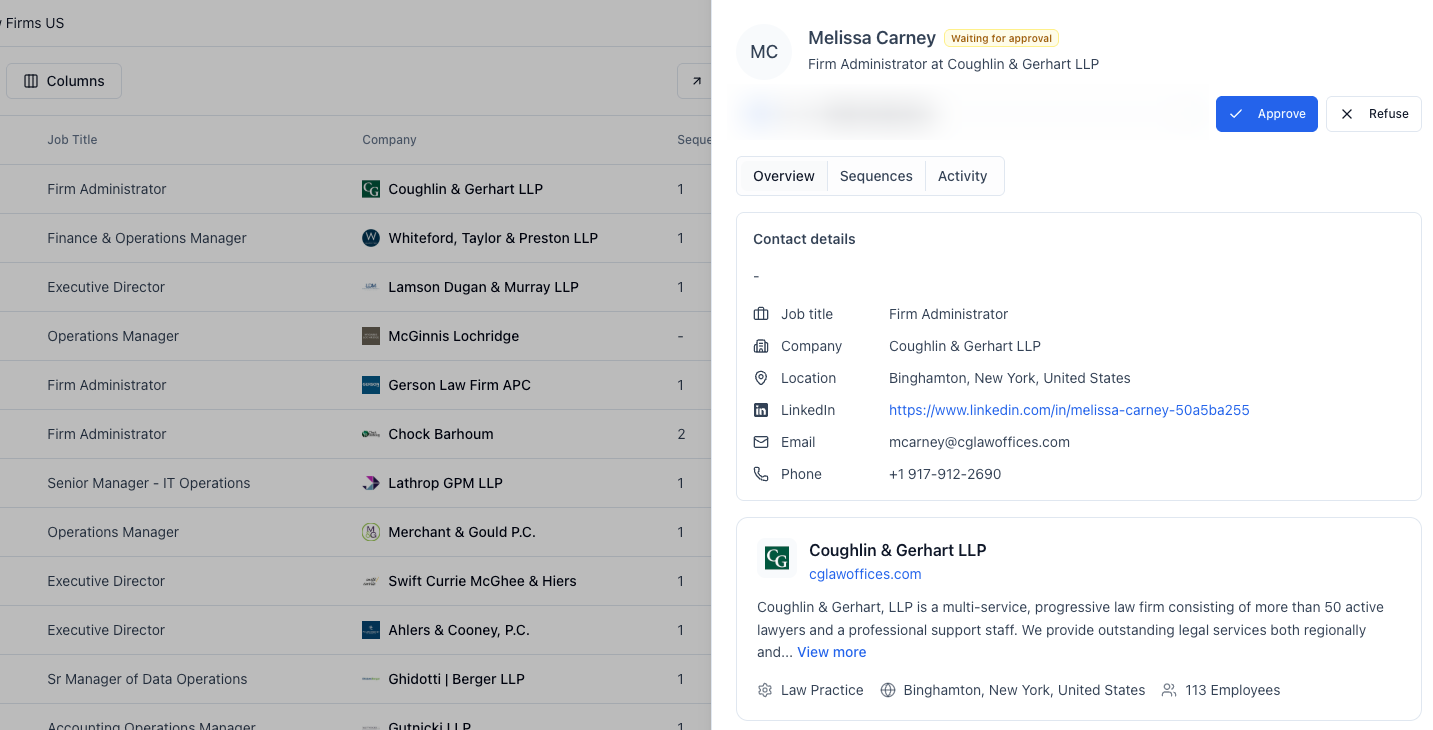Switch to the Sequences tab

tap(876, 176)
